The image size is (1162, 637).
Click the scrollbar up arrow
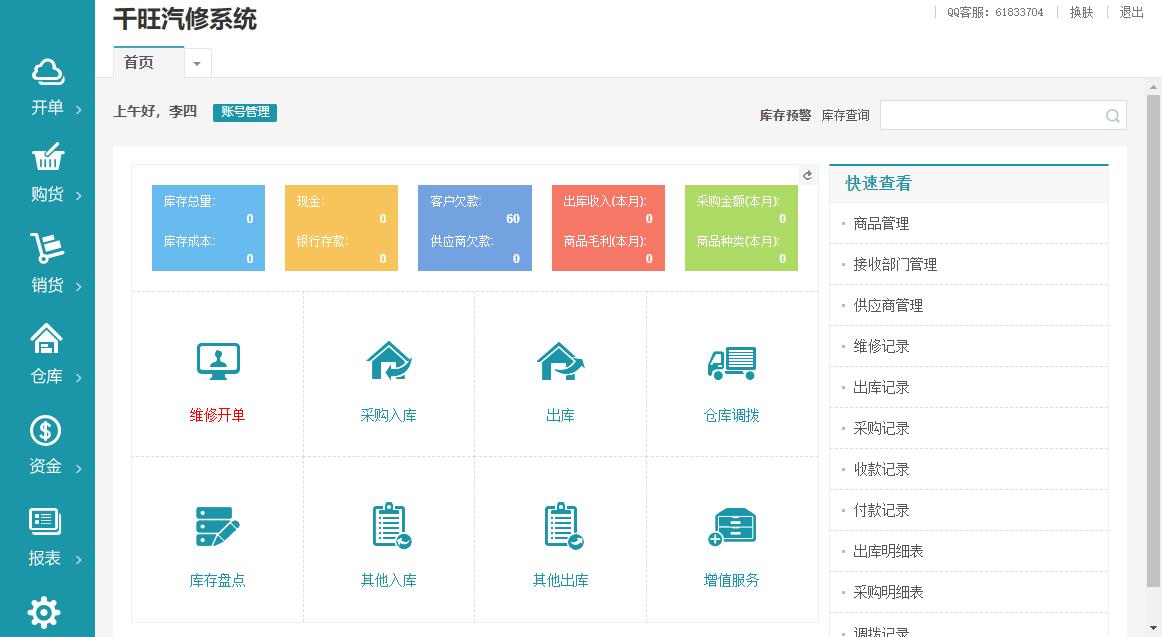[1153, 87]
